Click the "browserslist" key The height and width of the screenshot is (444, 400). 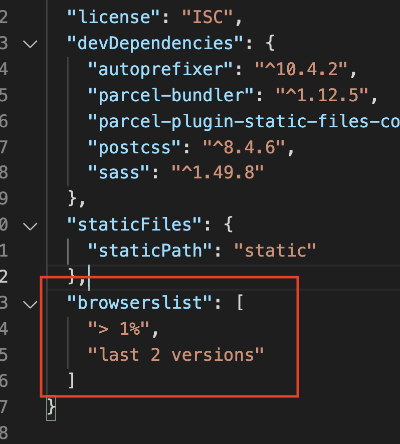point(139,303)
